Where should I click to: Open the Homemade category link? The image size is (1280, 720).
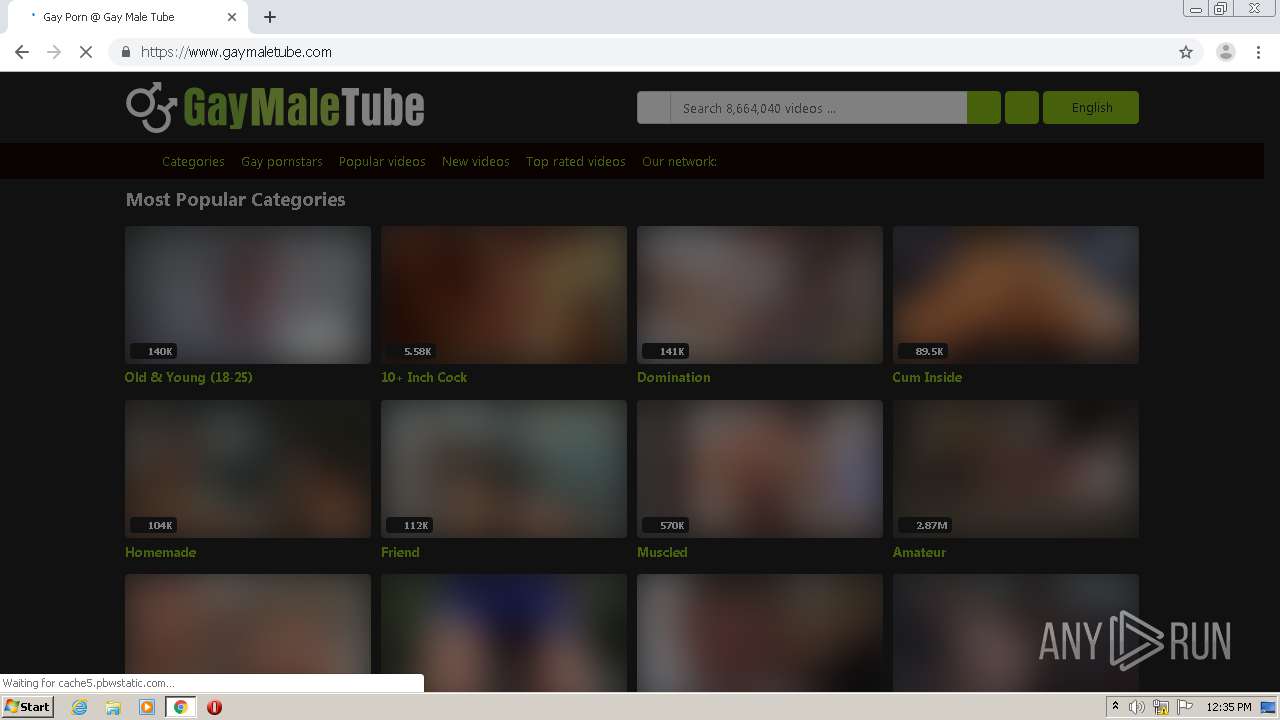(x=160, y=552)
